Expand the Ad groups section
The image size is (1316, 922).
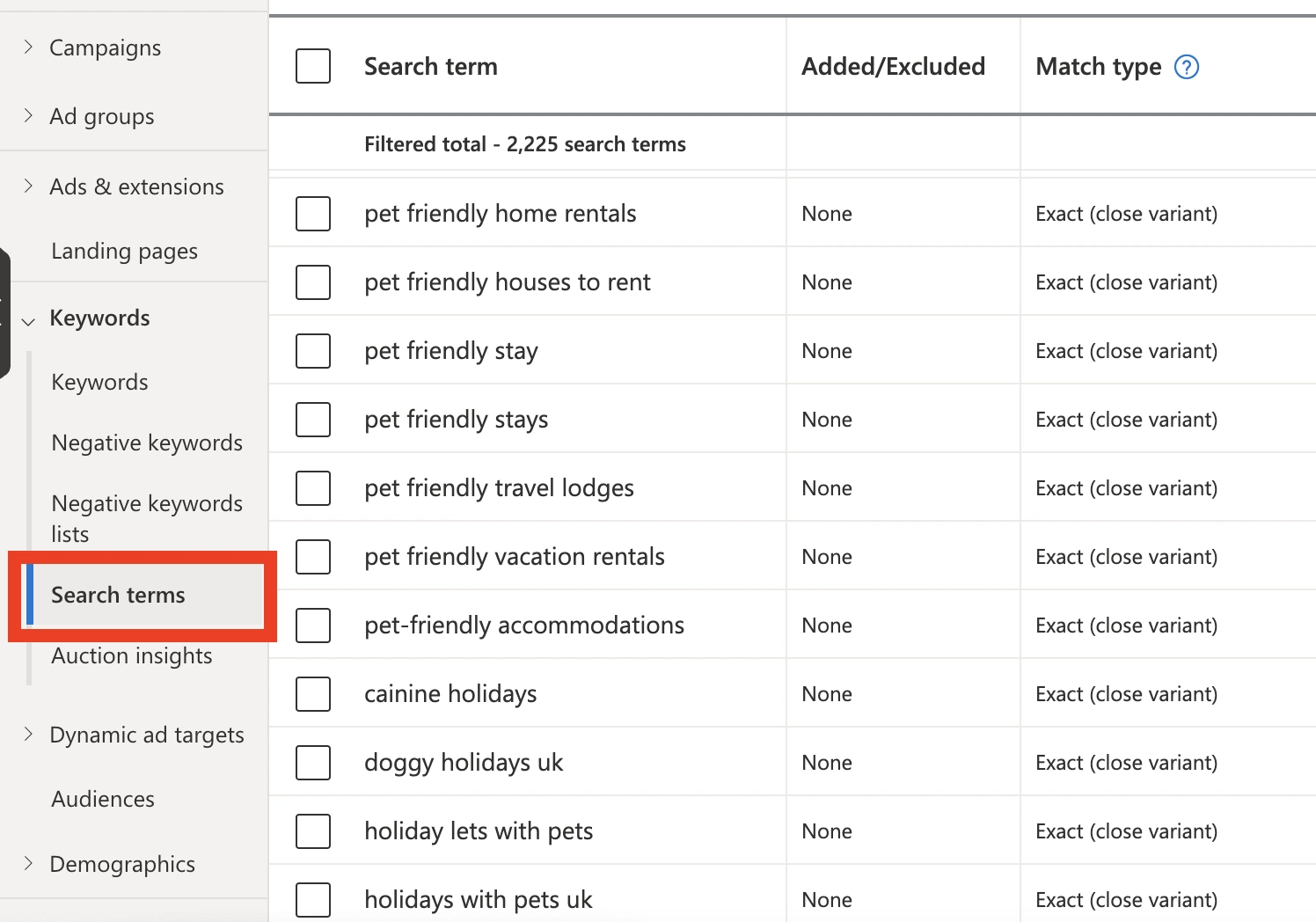[28, 116]
